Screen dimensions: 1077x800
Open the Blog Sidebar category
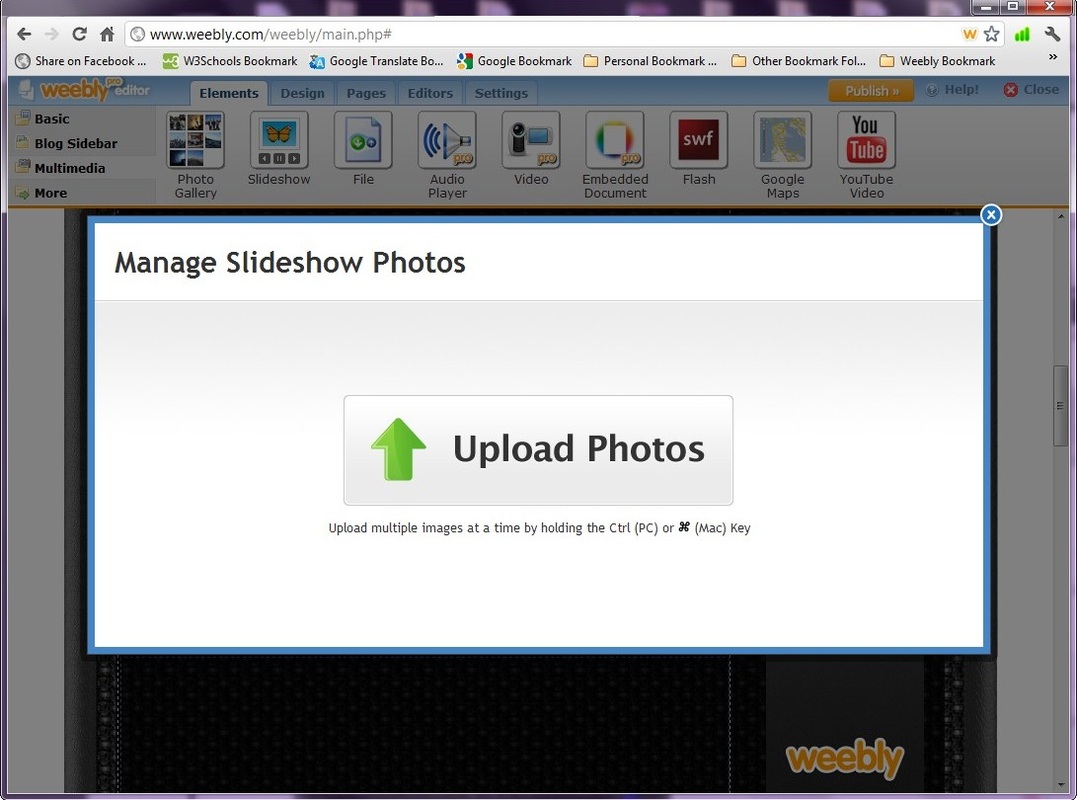[75, 143]
